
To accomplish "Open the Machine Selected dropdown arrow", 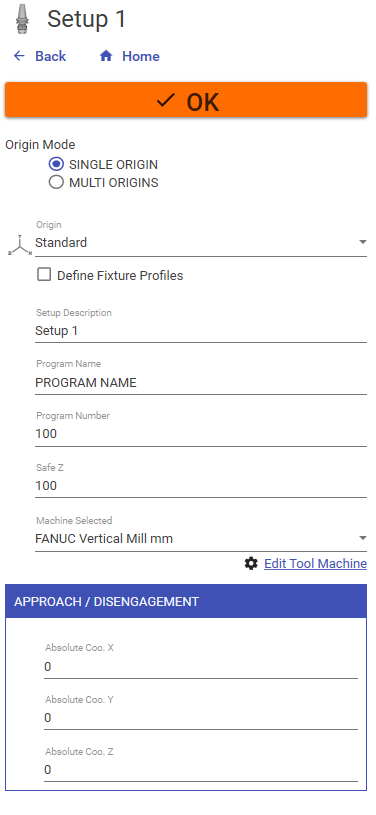I will 362,538.
